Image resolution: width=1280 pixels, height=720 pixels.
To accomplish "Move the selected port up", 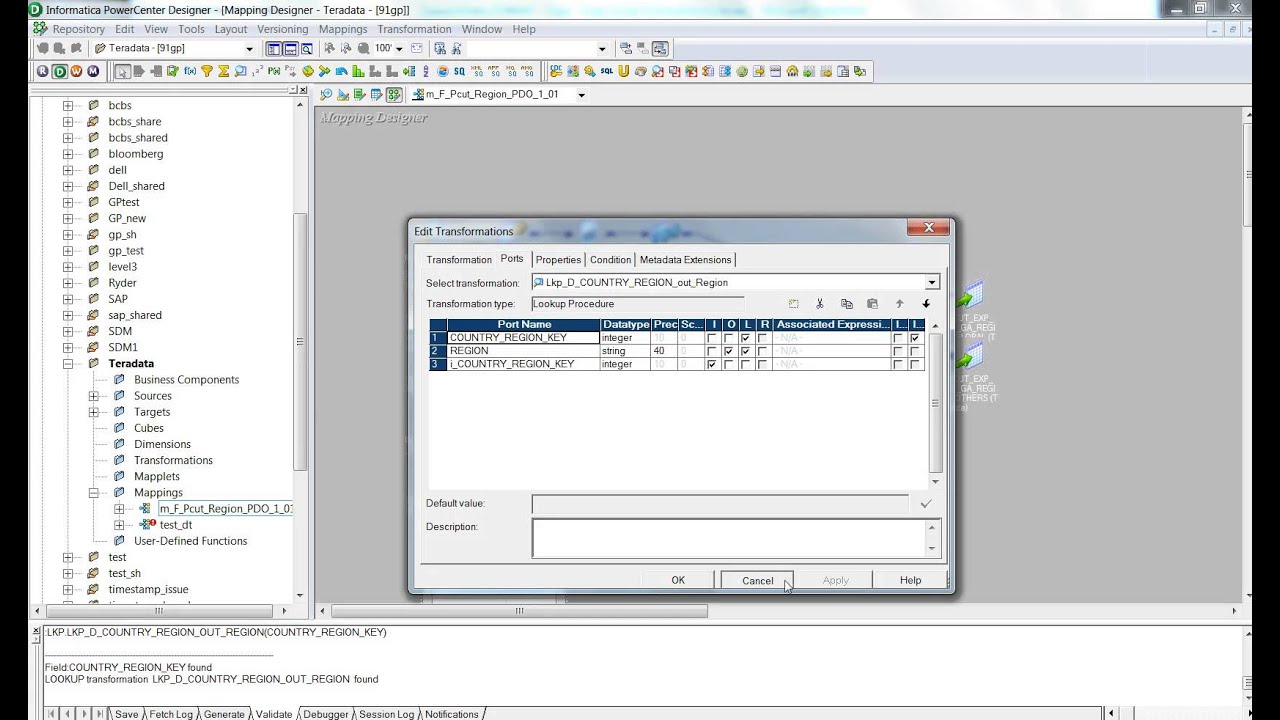I will (x=899, y=304).
